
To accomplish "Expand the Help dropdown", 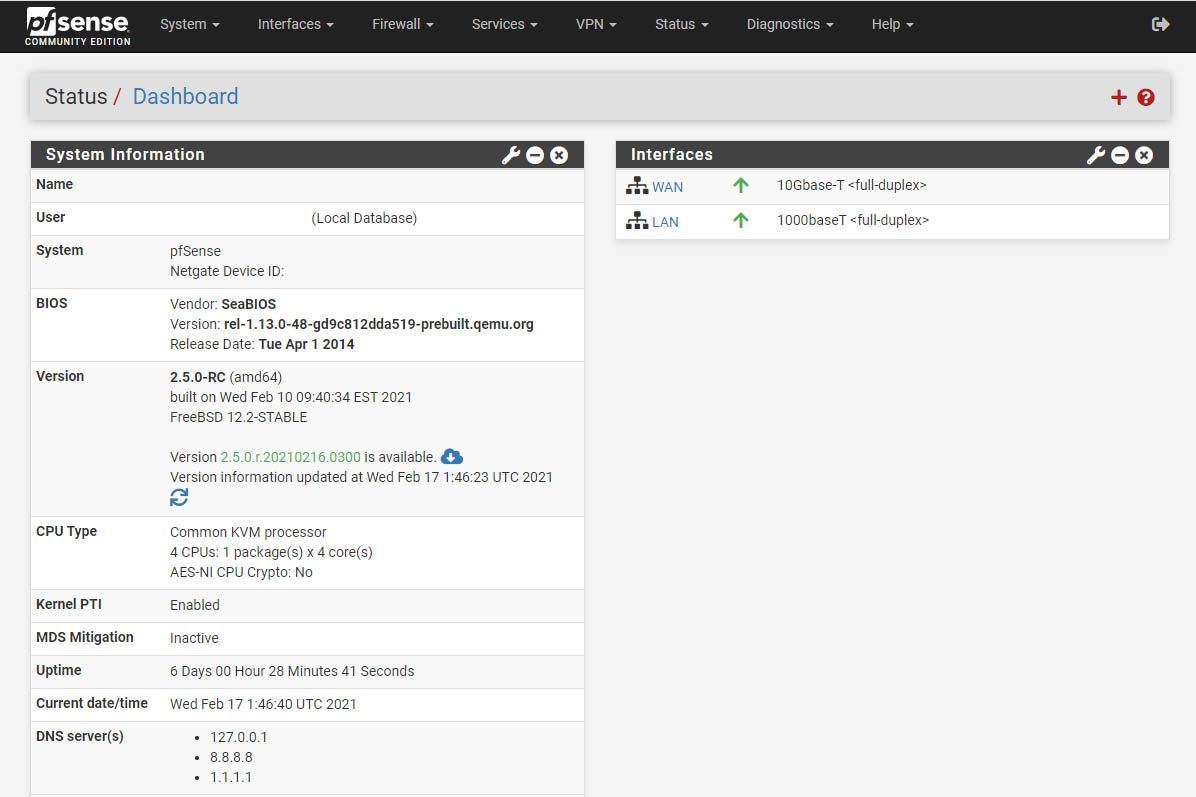I will (x=892, y=24).
